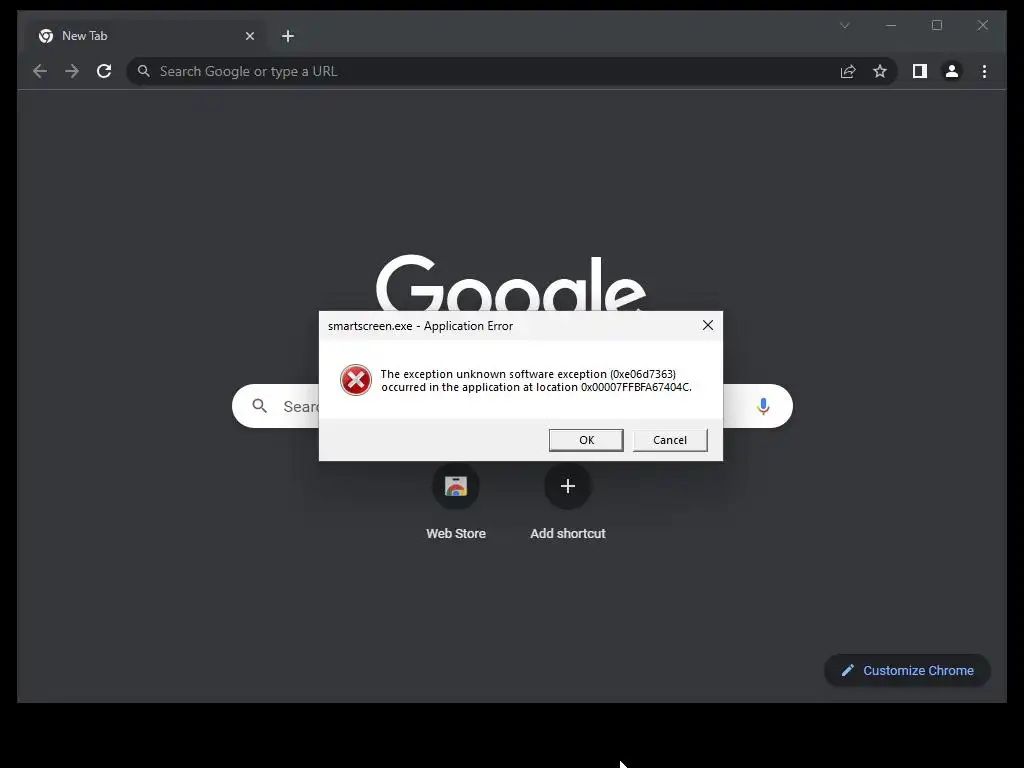
Task: Click the red error icon in the dialog
Action: pos(356,380)
